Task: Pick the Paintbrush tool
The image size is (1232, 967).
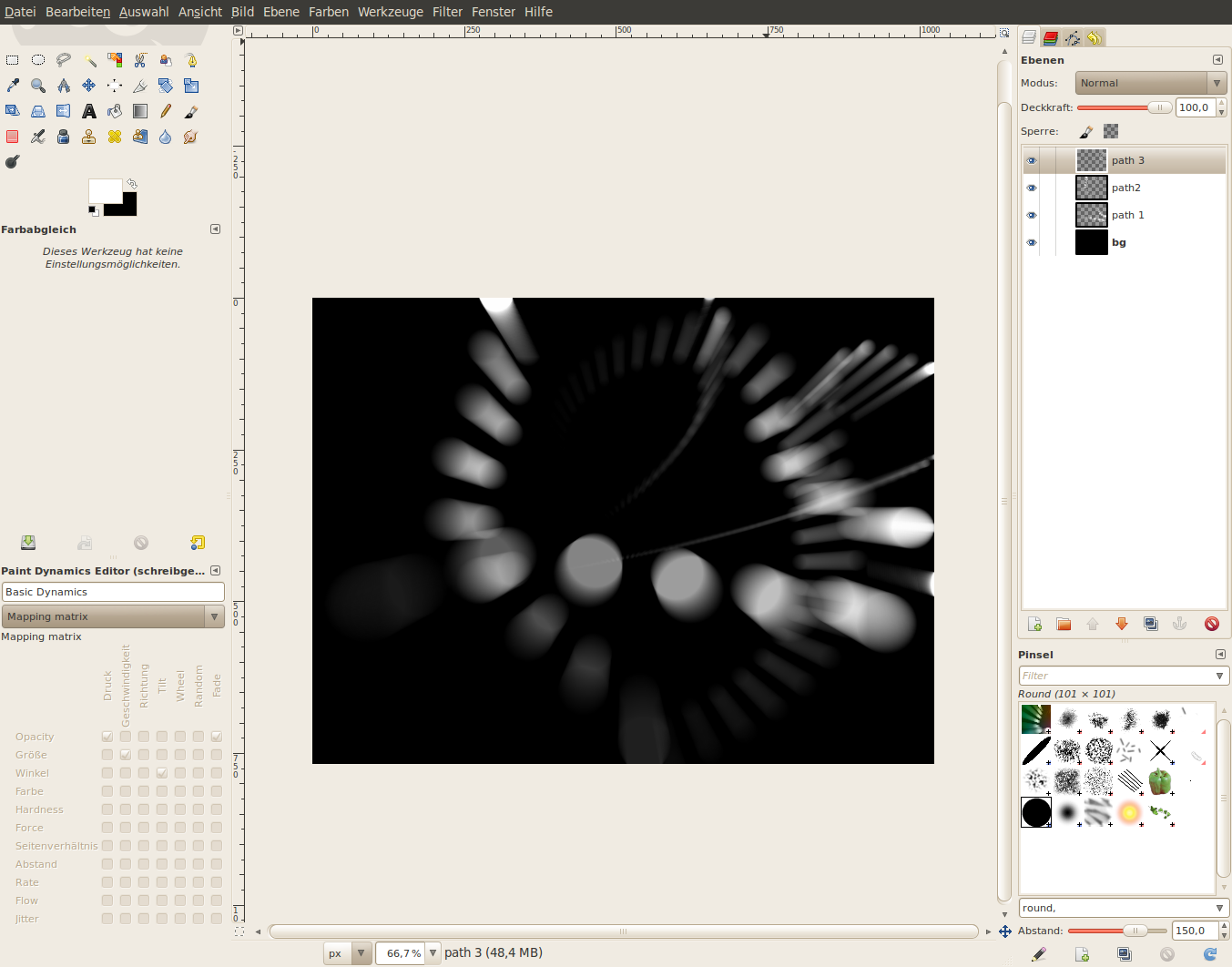Action: 191,111
